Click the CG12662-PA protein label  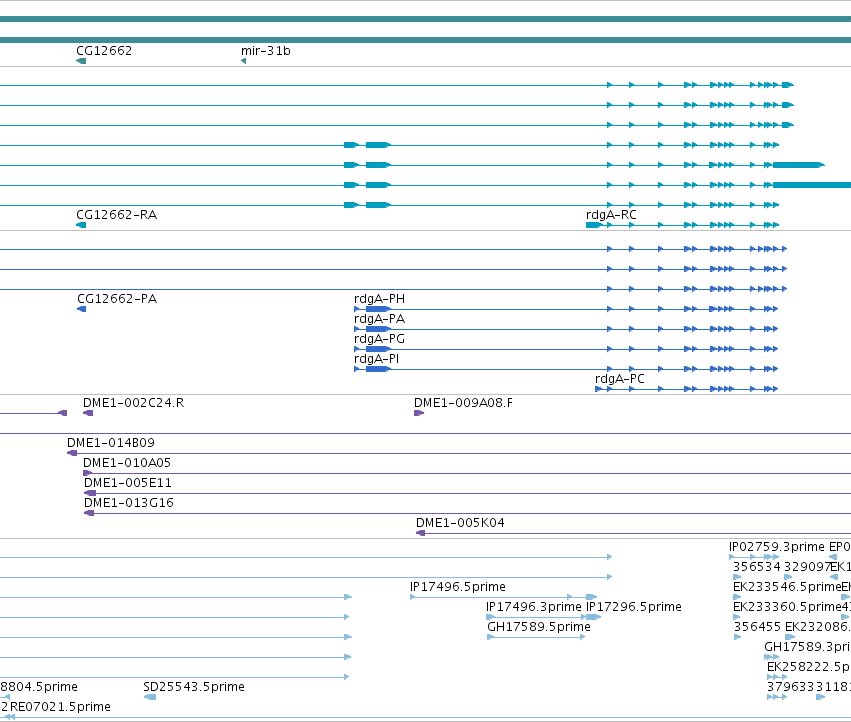pos(117,299)
